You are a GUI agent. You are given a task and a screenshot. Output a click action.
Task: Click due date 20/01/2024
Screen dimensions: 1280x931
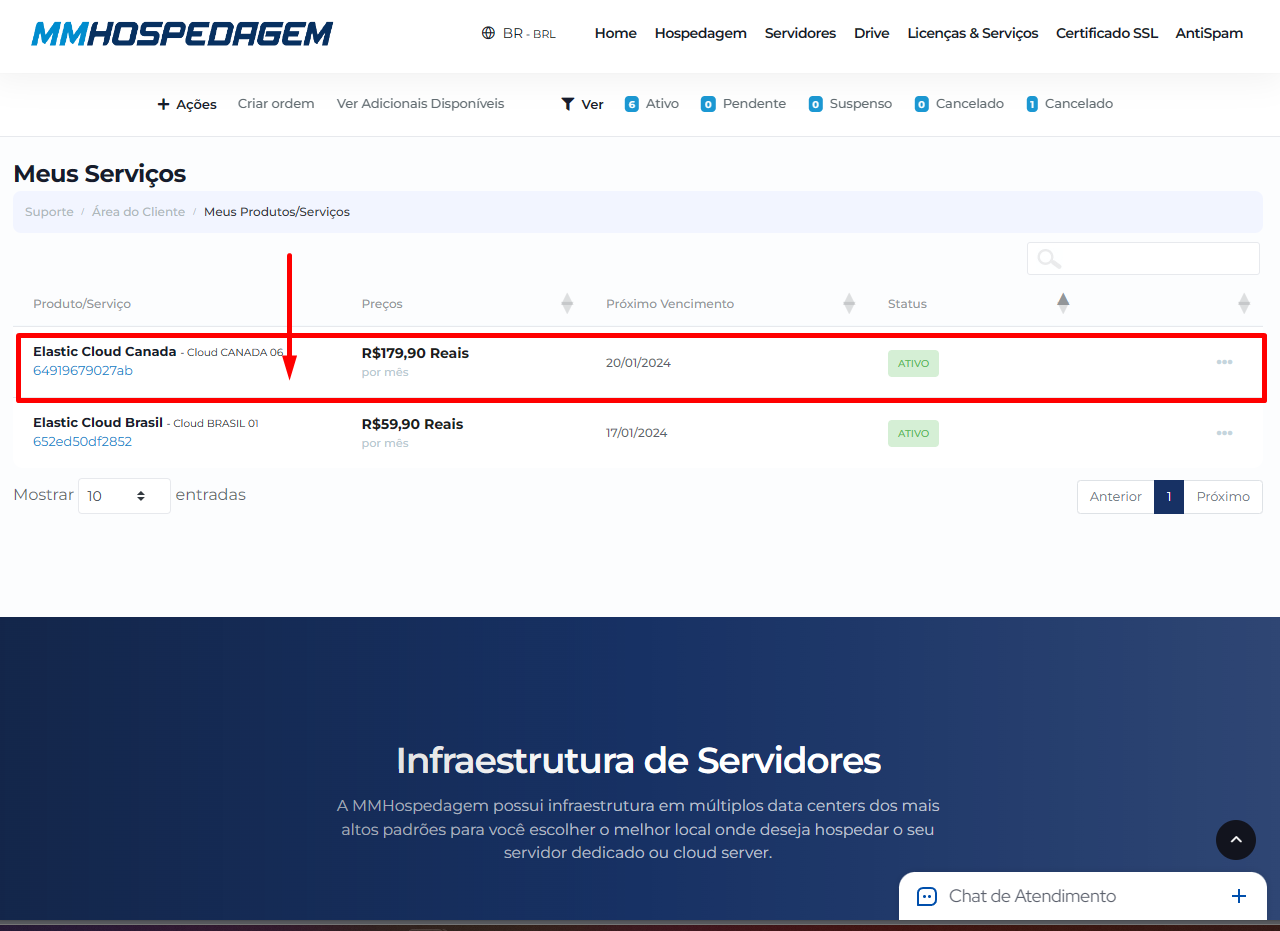[x=638, y=363]
